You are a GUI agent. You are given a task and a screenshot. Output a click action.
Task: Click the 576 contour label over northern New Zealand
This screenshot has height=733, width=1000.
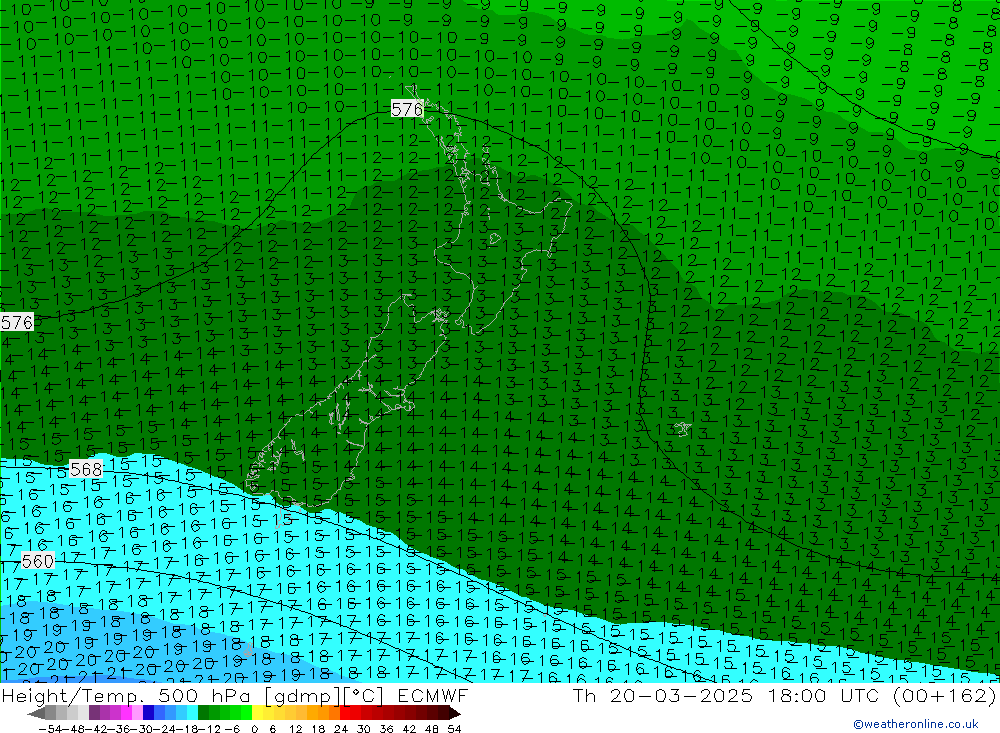(407, 109)
